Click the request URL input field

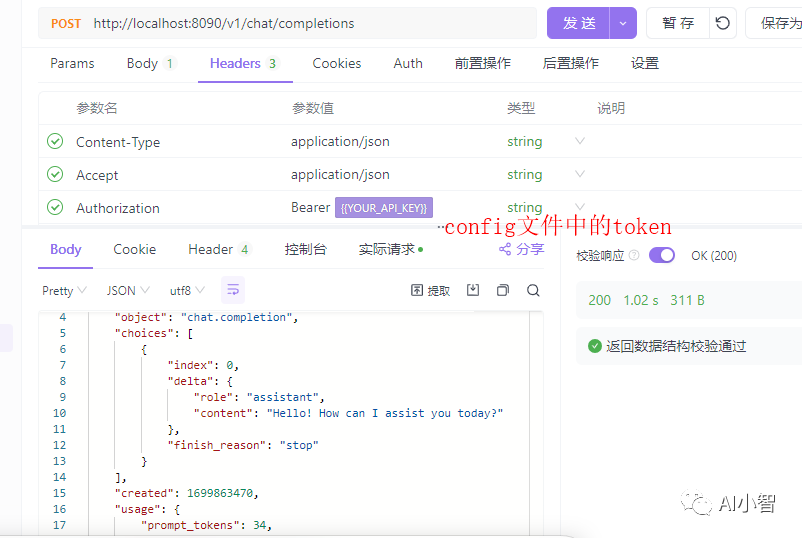click(x=287, y=23)
